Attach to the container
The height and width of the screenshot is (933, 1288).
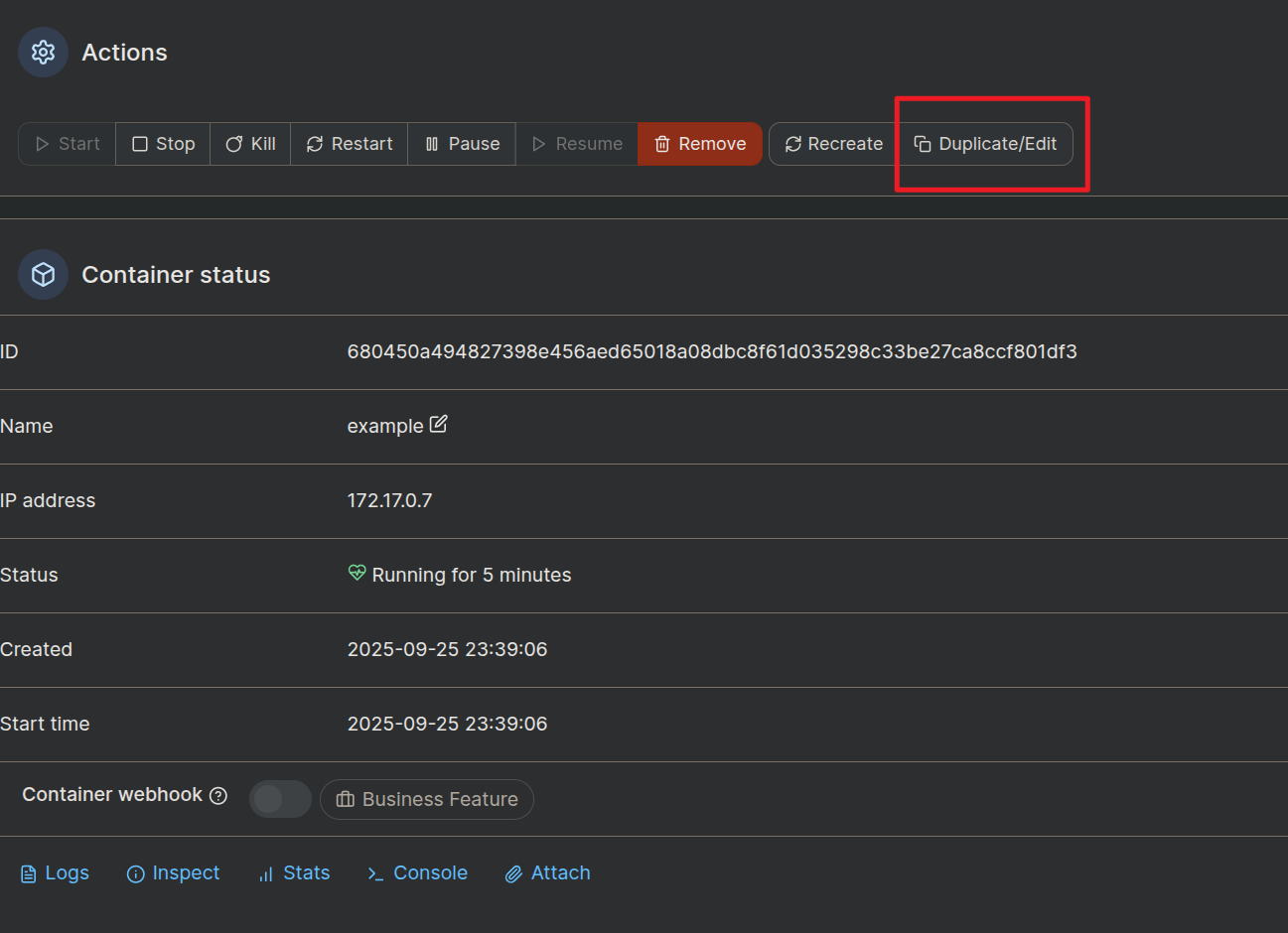click(548, 873)
